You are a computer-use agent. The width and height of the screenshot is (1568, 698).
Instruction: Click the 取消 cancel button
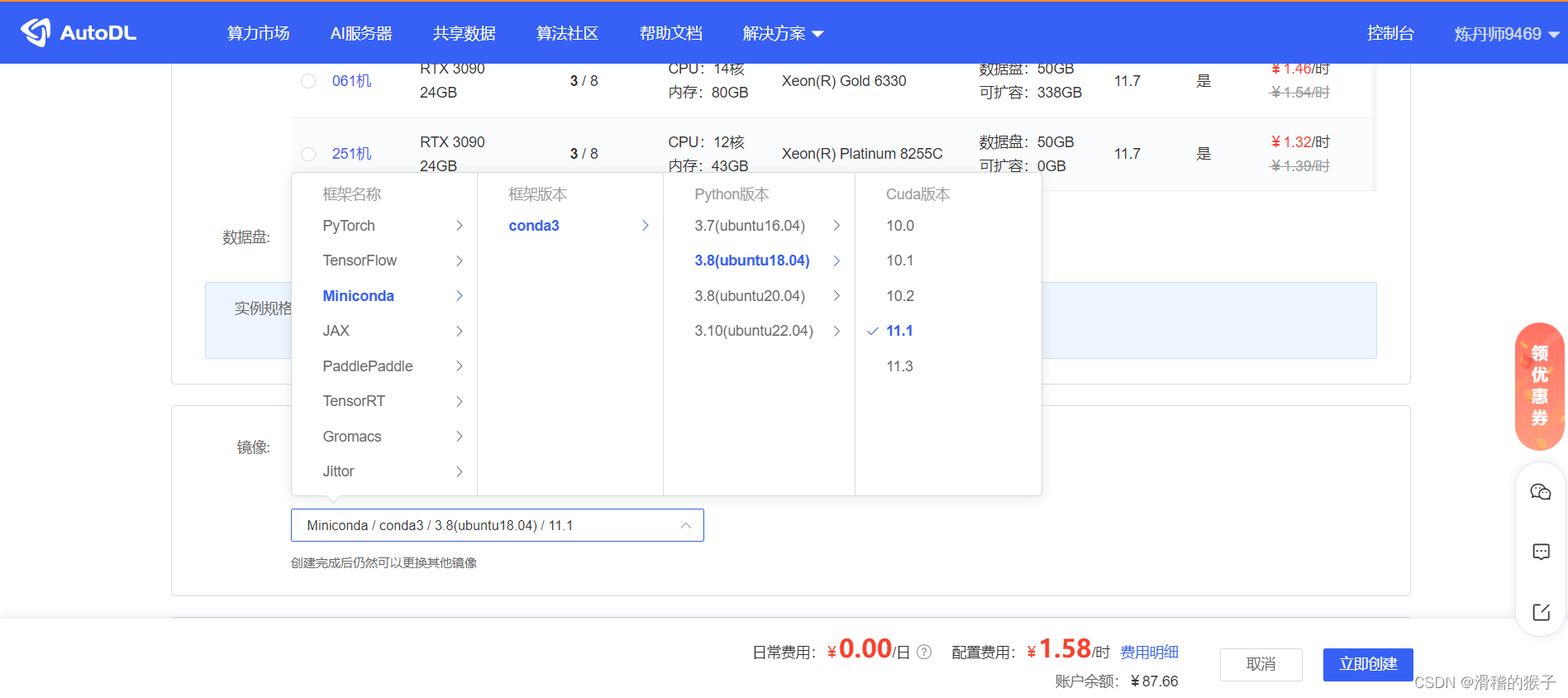pos(1261,664)
